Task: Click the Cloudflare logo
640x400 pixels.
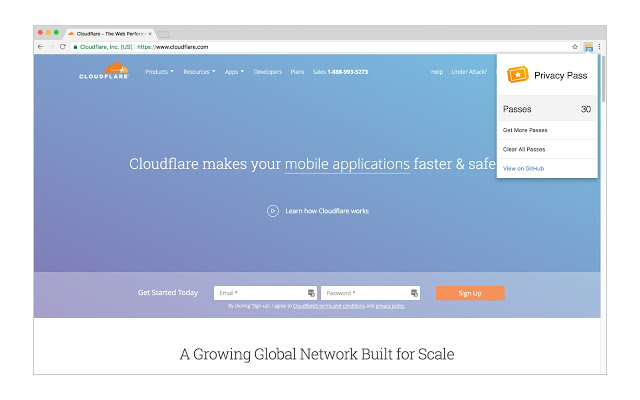Action: (104, 72)
